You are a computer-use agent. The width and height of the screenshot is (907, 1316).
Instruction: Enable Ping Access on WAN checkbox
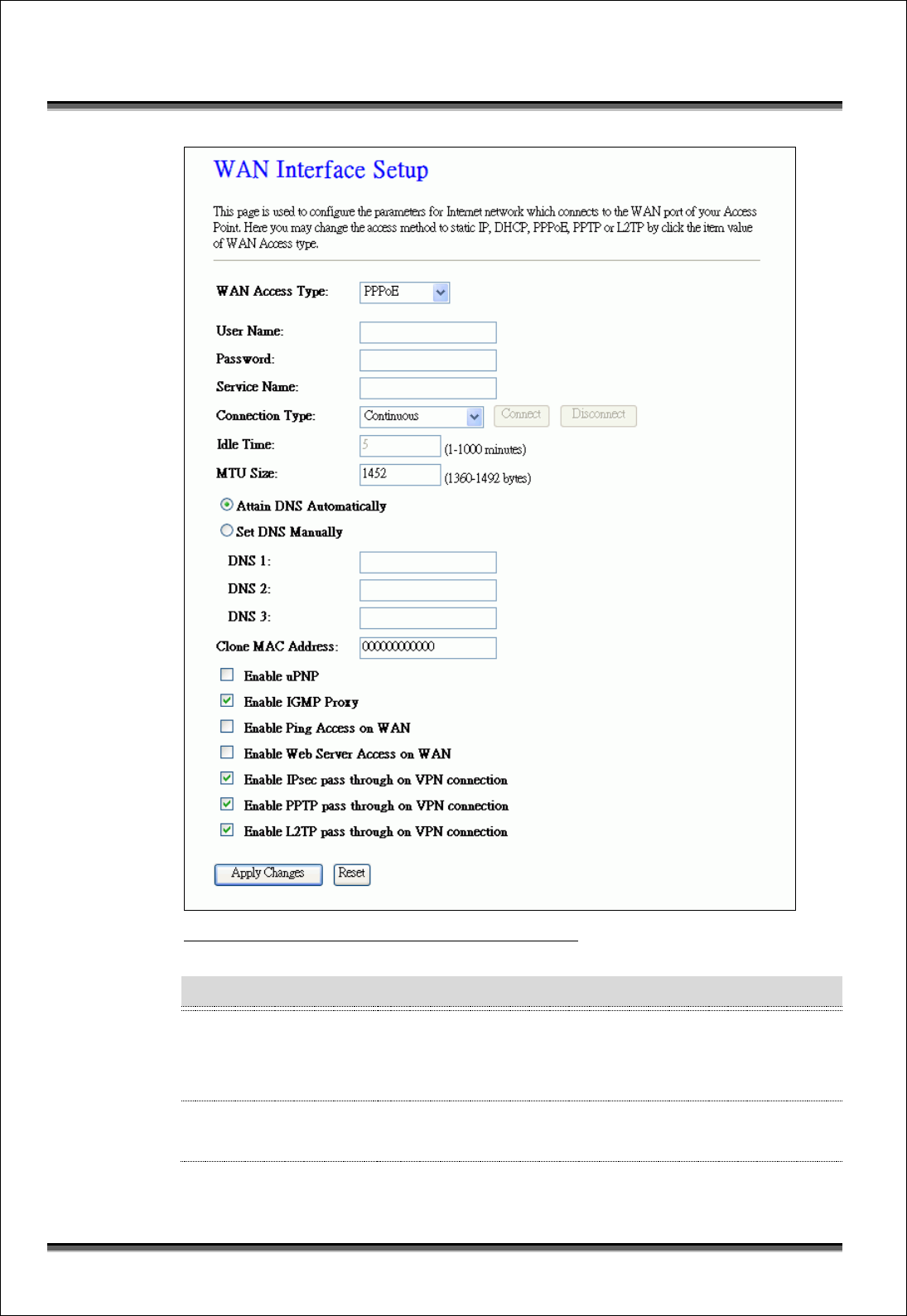click(x=227, y=726)
